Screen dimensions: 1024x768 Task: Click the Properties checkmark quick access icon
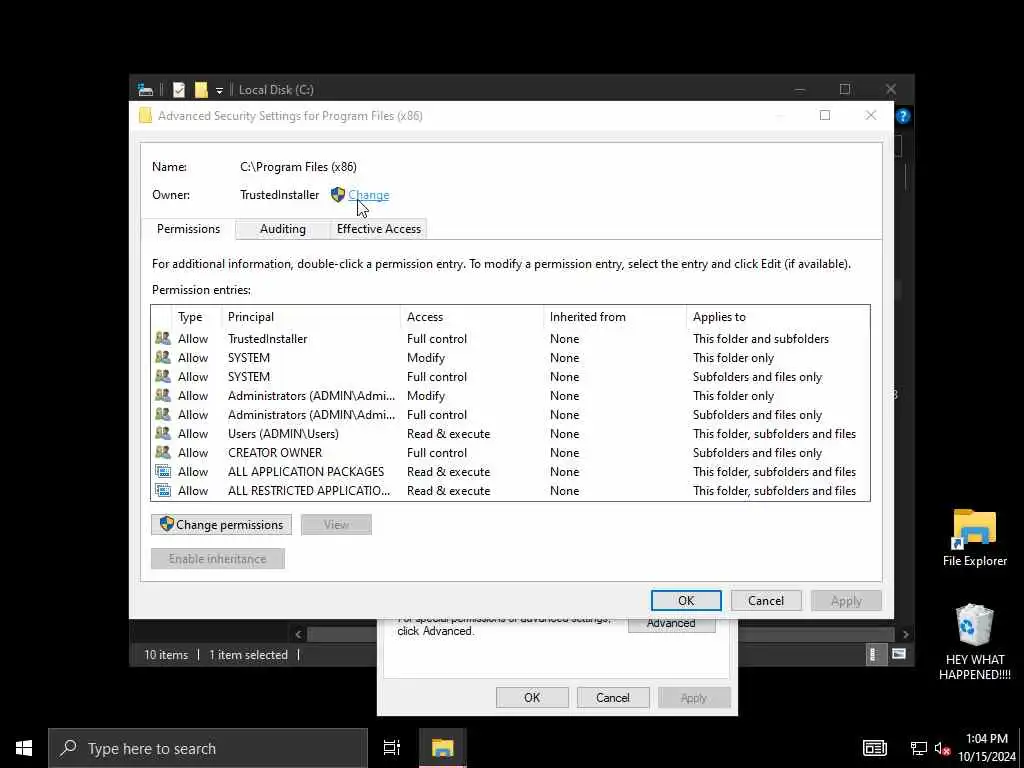pyautogui.click(x=178, y=89)
